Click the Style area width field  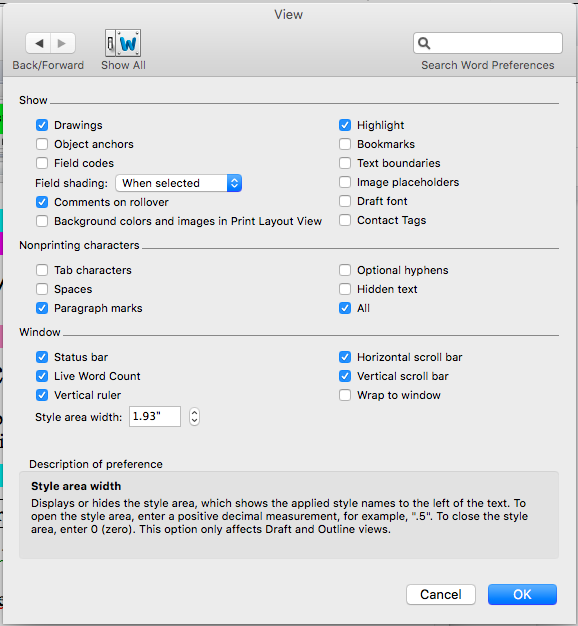(x=155, y=416)
